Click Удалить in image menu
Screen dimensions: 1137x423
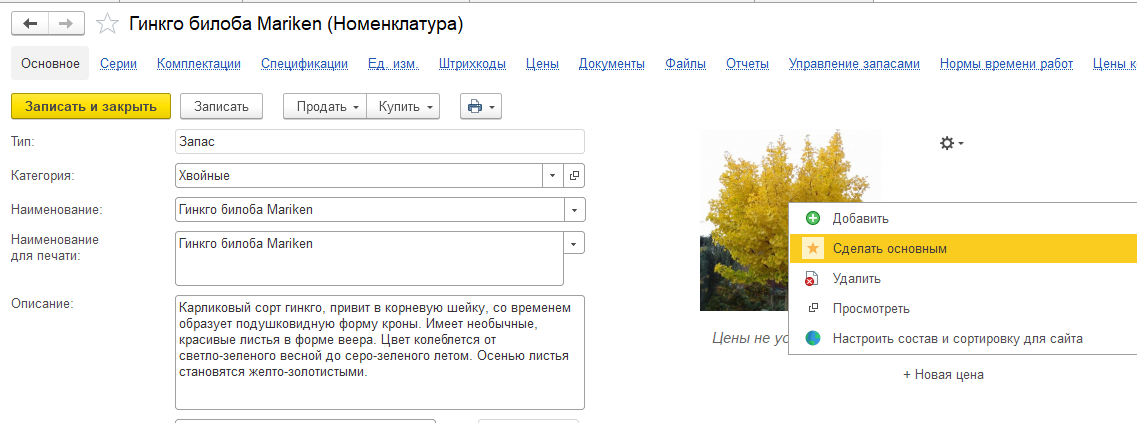click(x=856, y=279)
